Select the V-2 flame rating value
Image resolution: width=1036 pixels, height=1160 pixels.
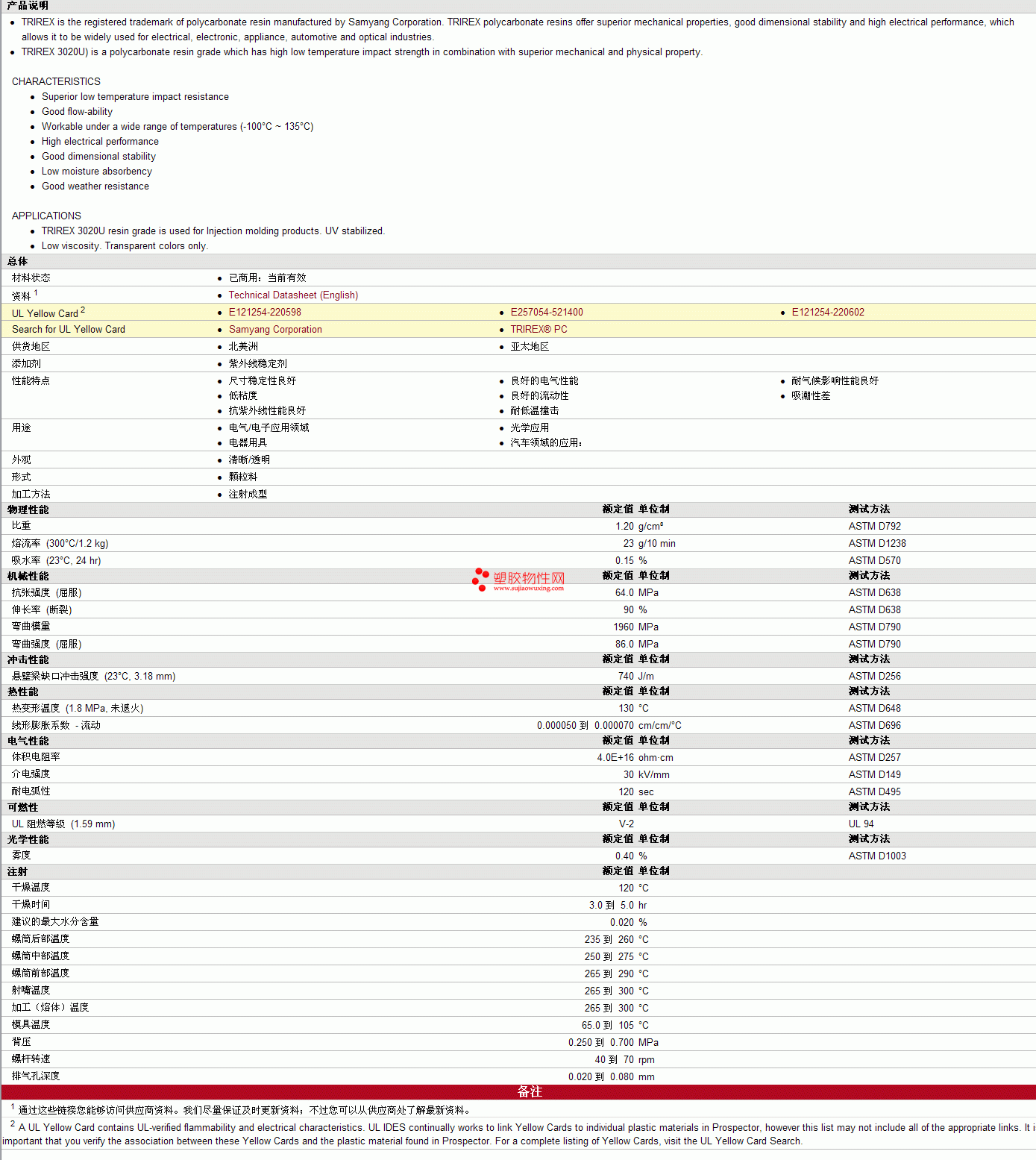click(x=627, y=824)
